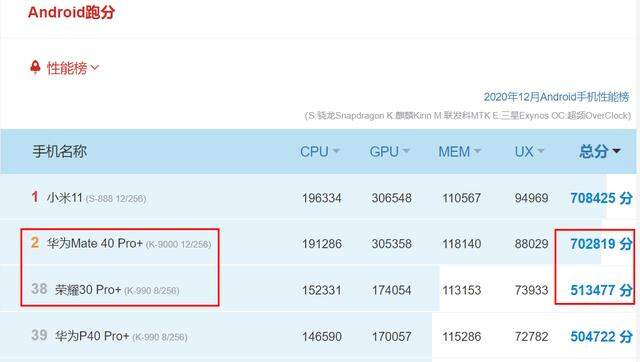Select CPU score 146590
Screen dimensions: 640x362
[322, 337]
